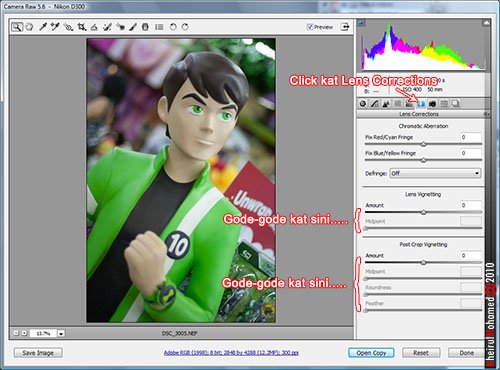Click the 13.7% zoom level field
Image resolution: width=500 pixels, height=370 pixels.
click(43, 333)
